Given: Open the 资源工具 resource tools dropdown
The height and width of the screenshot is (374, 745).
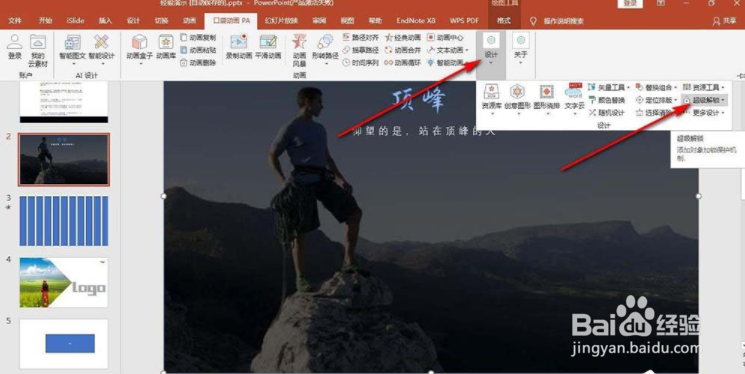Looking at the screenshot, I should [704, 87].
